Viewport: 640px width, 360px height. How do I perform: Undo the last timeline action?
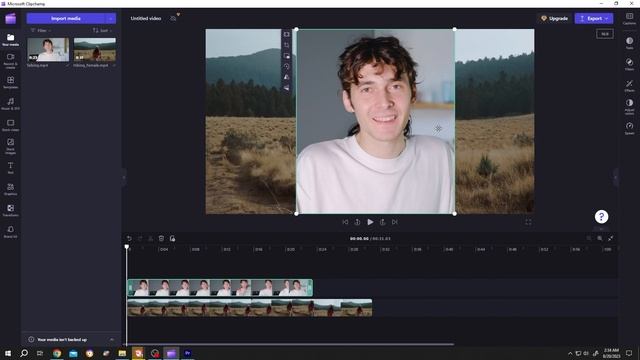(129, 238)
